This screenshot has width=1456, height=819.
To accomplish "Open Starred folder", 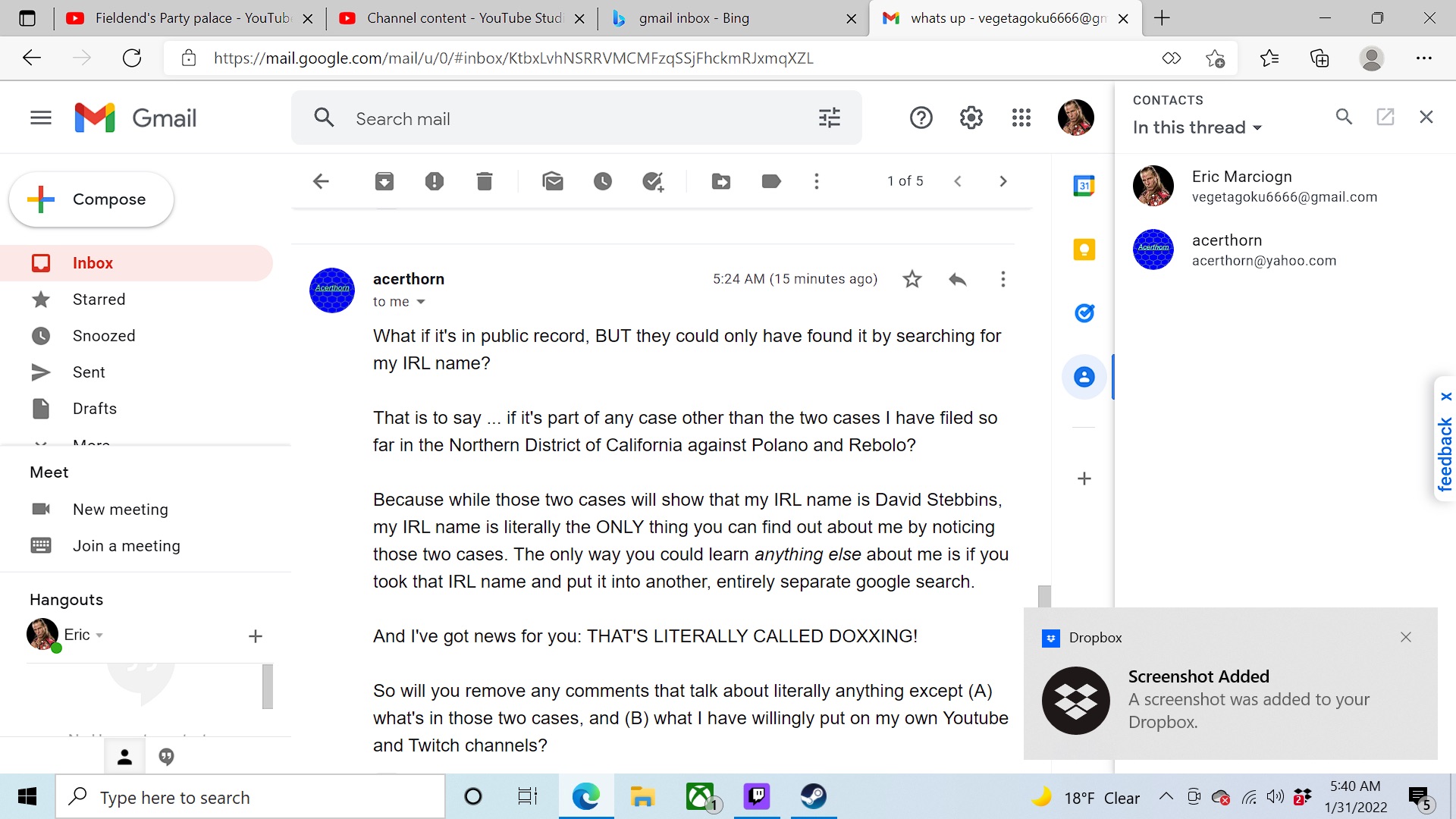I will point(136,300).
